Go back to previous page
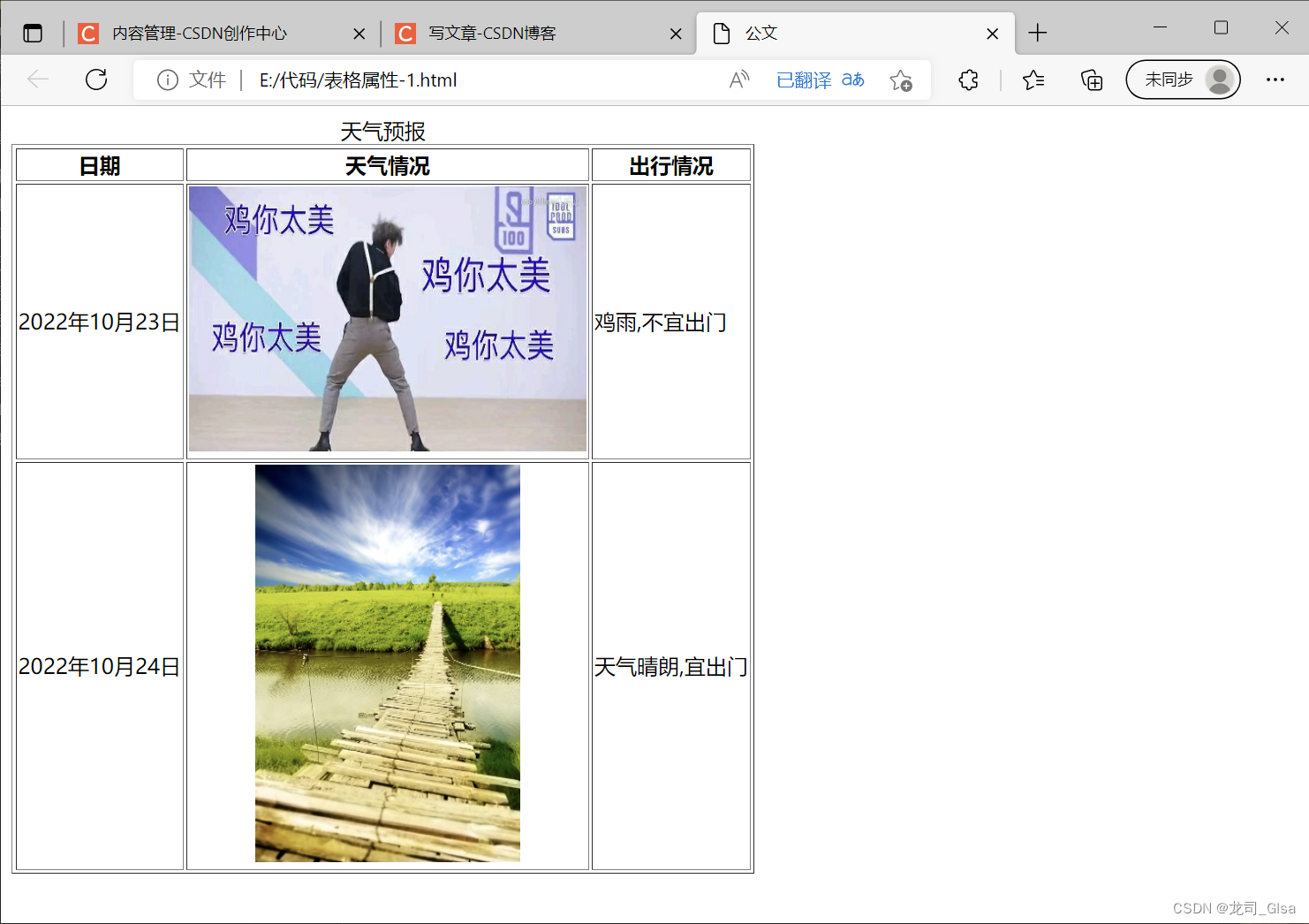The width and height of the screenshot is (1309, 924). pyautogui.click(x=38, y=80)
